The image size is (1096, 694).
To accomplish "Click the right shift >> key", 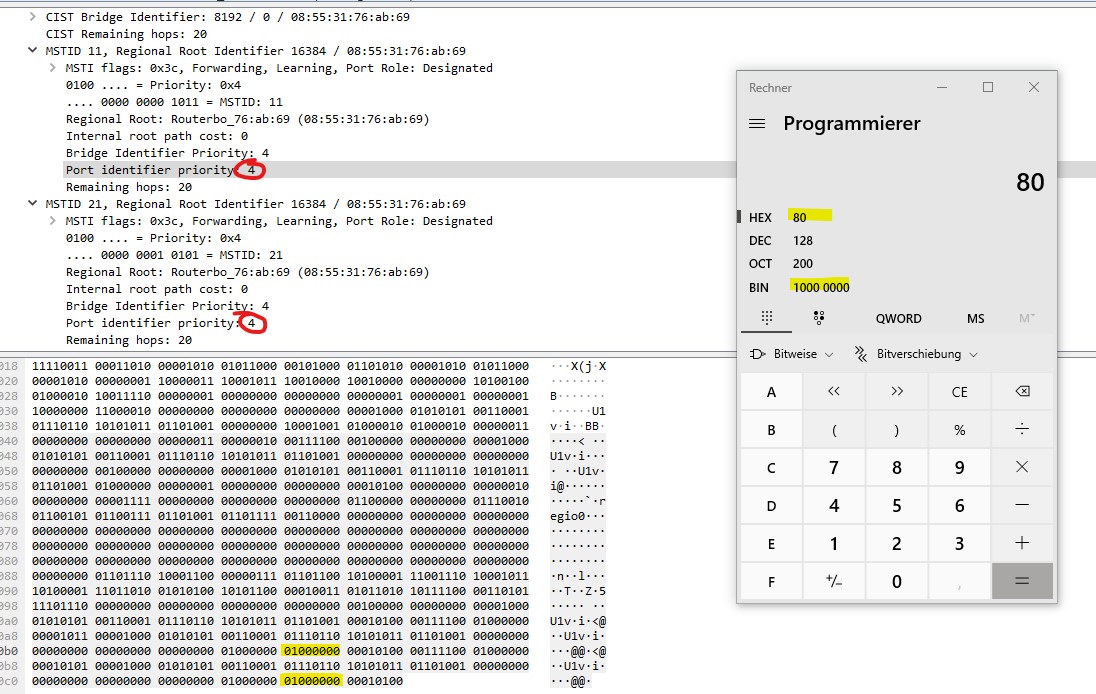I will [x=897, y=391].
